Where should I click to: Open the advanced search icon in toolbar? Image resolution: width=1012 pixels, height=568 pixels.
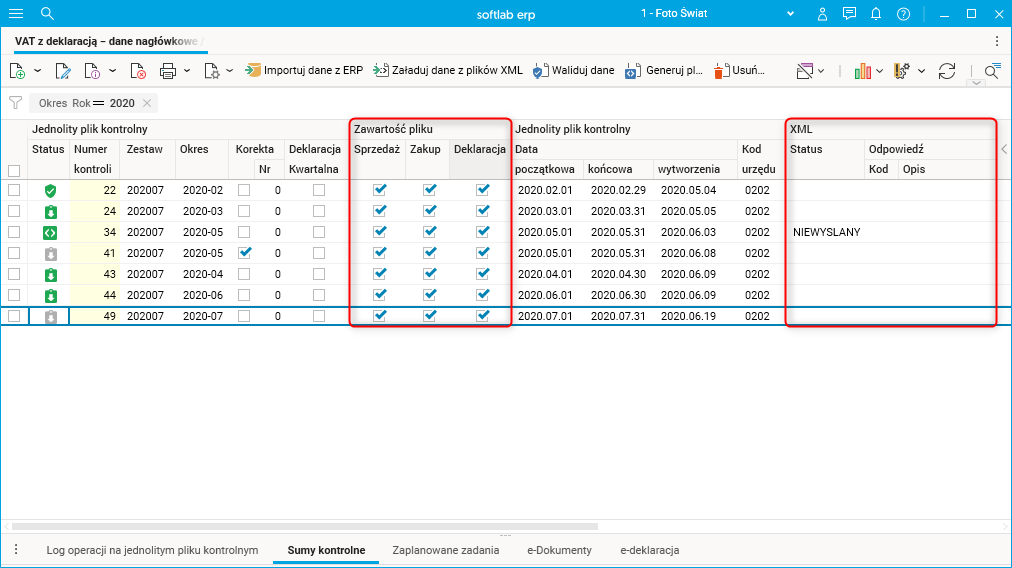[x=992, y=70]
